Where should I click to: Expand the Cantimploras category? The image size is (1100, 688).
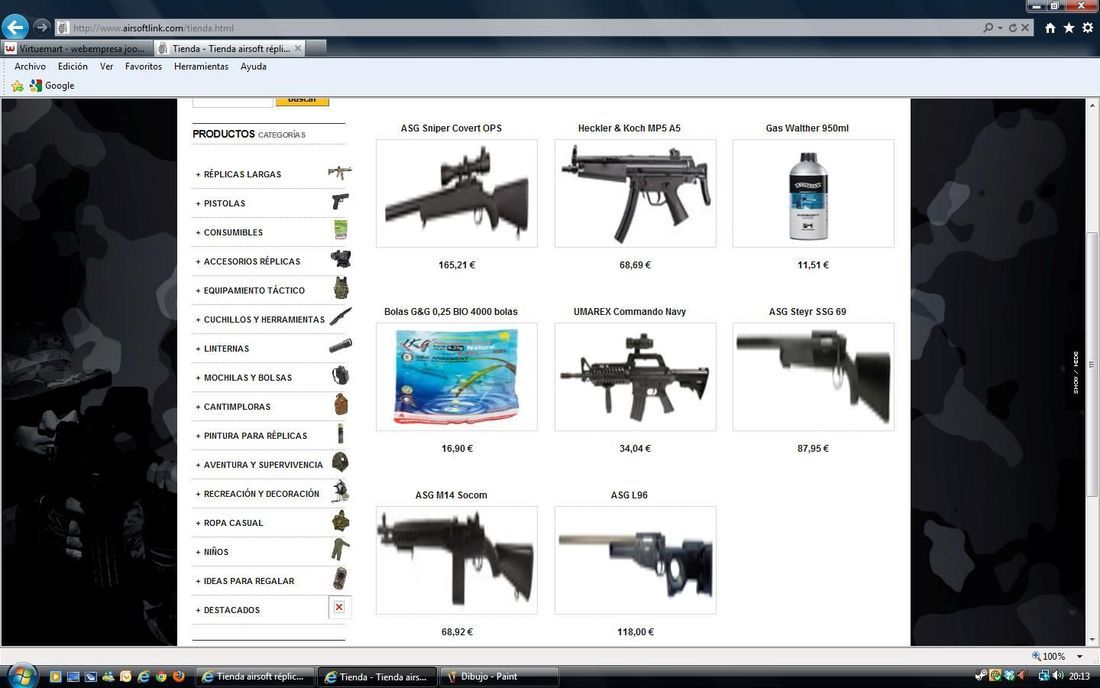[x=233, y=407]
